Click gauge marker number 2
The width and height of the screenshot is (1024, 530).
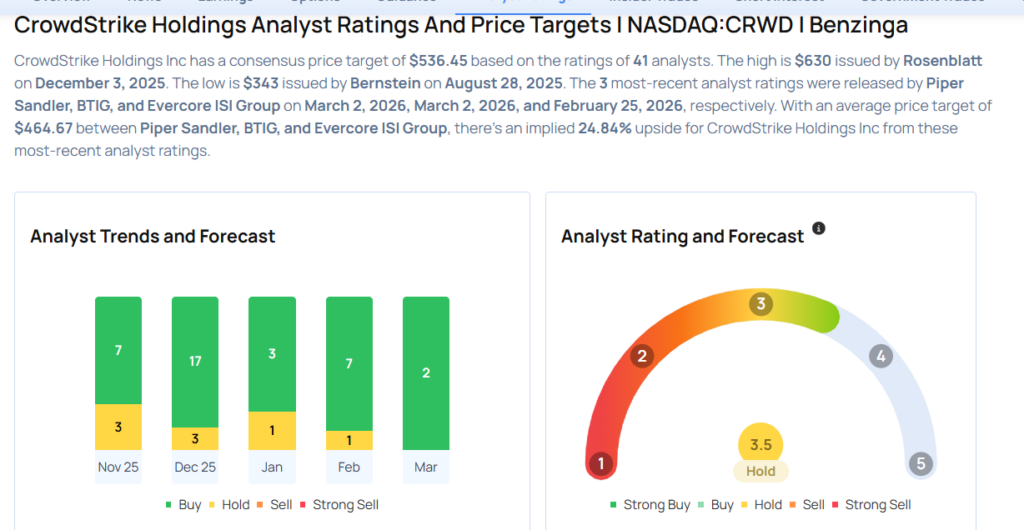point(644,356)
